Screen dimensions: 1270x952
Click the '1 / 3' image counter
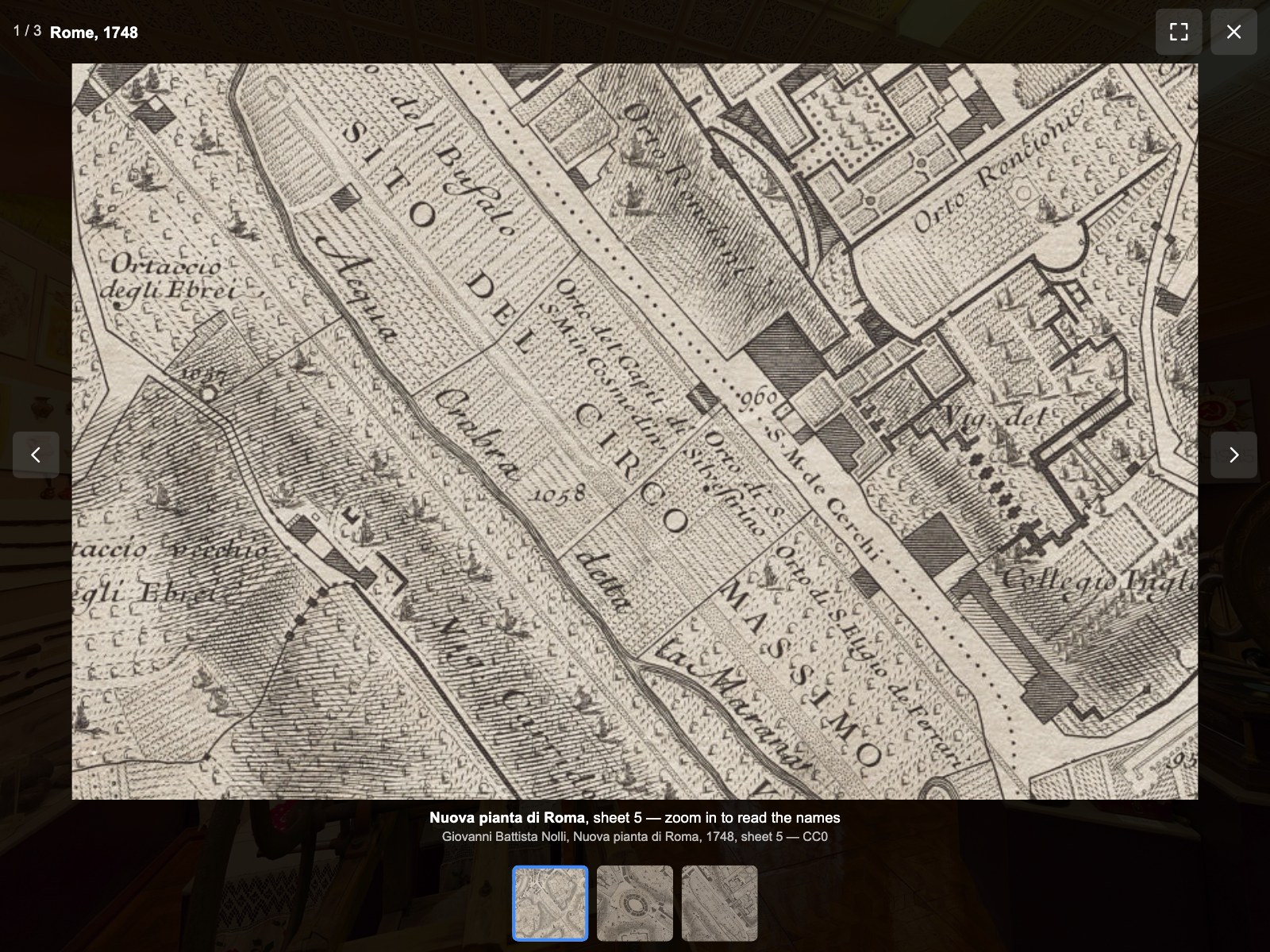point(27,31)
